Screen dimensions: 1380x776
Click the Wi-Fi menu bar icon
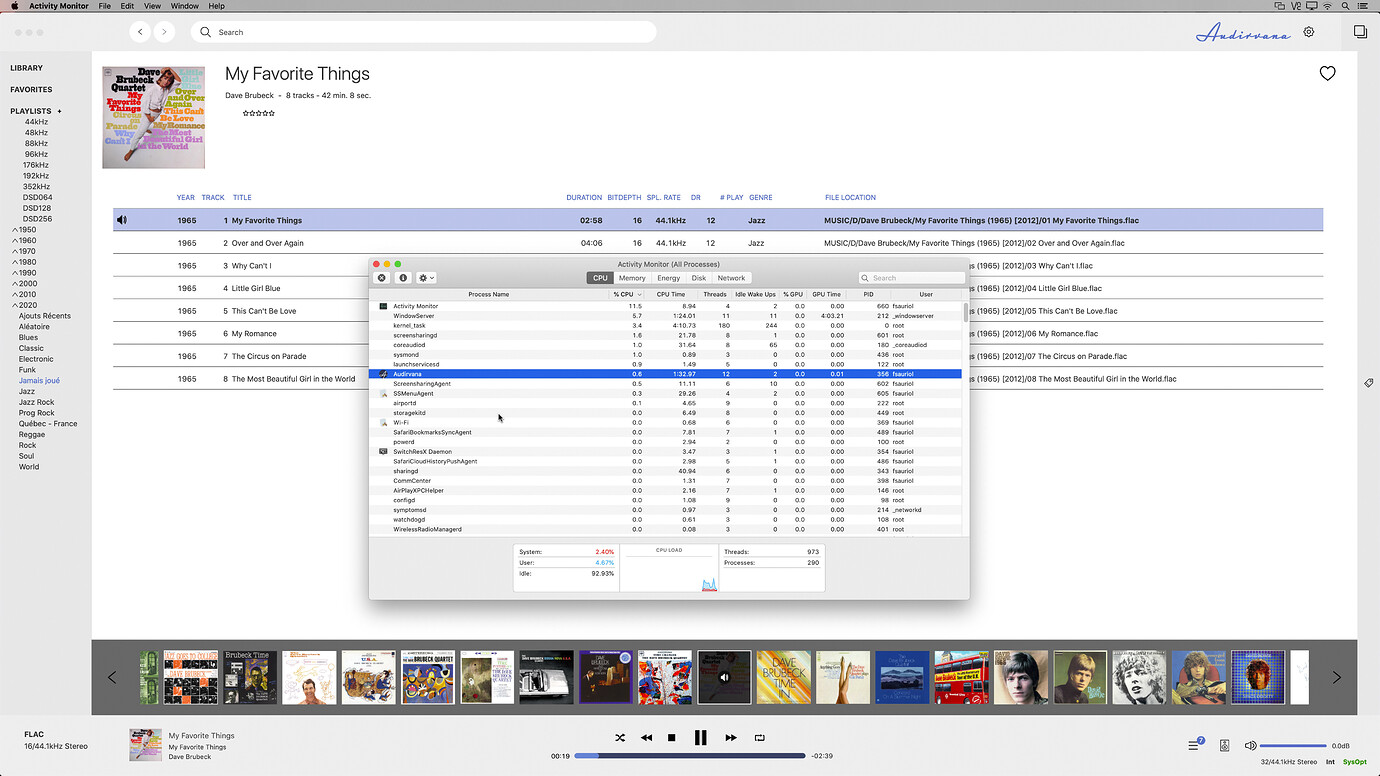point(1327,6)
